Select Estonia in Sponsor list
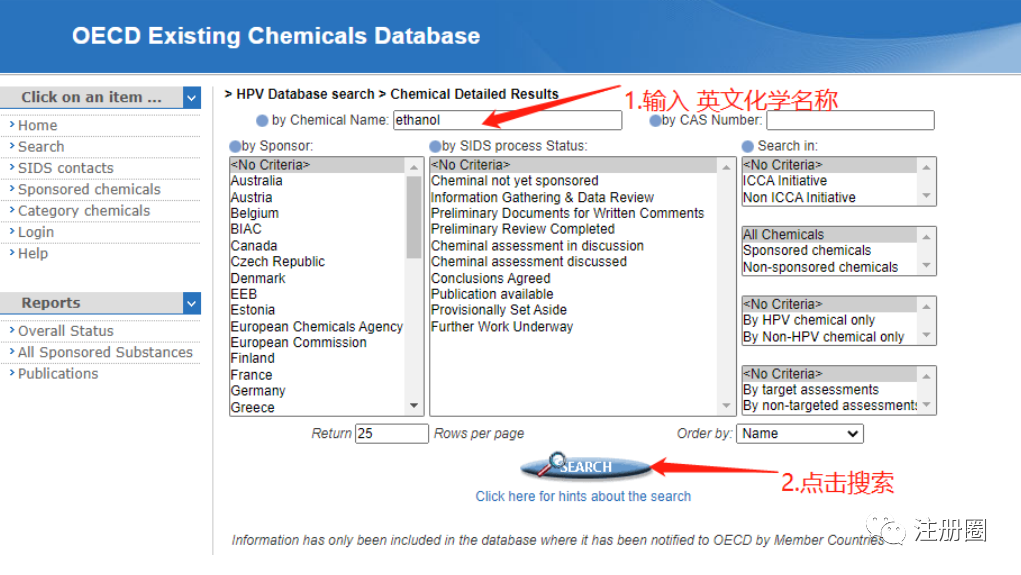The width and height of the screenshot is (1021, 575). [253, 310]
